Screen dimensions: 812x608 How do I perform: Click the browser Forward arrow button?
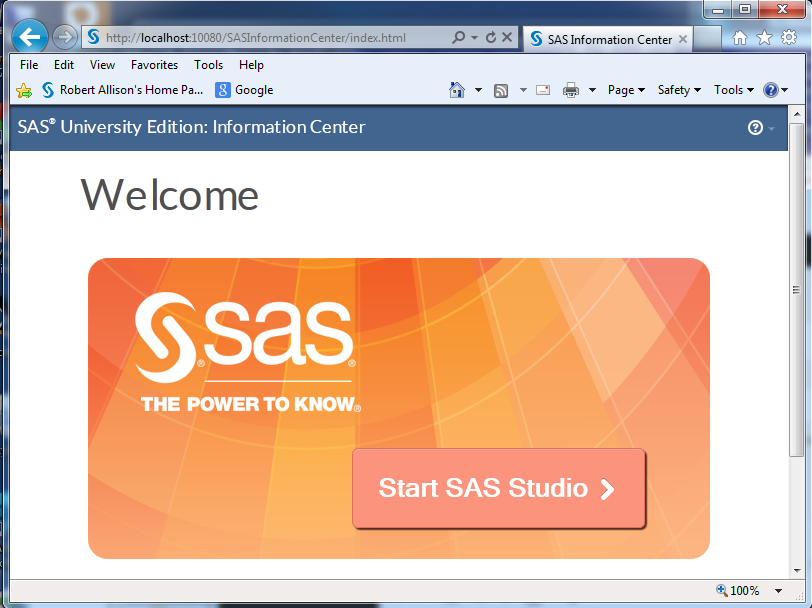click(65, 37)
